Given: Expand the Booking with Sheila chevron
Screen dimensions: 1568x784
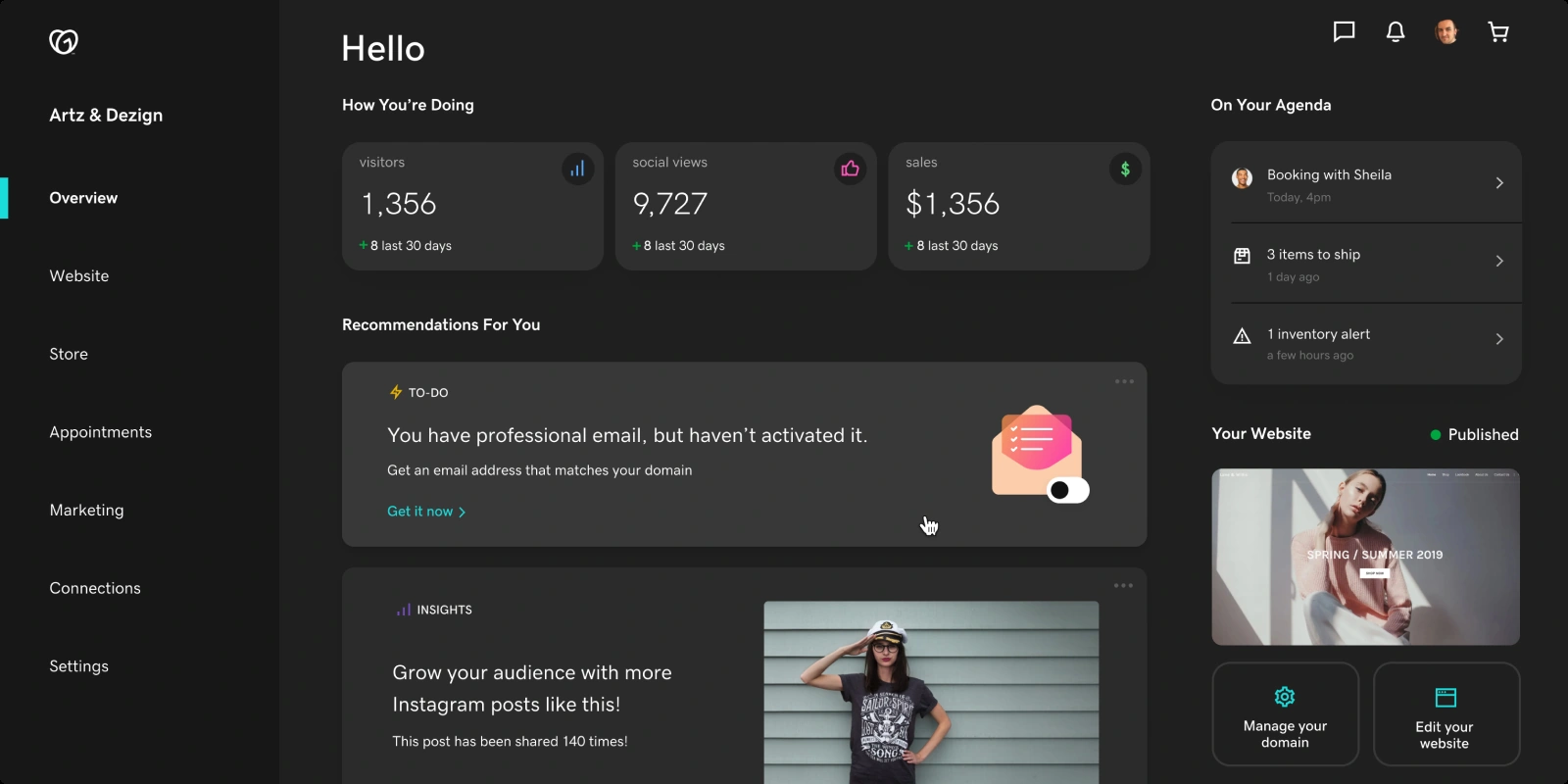Looking at the screenshot, I should tap(1499, 182).
